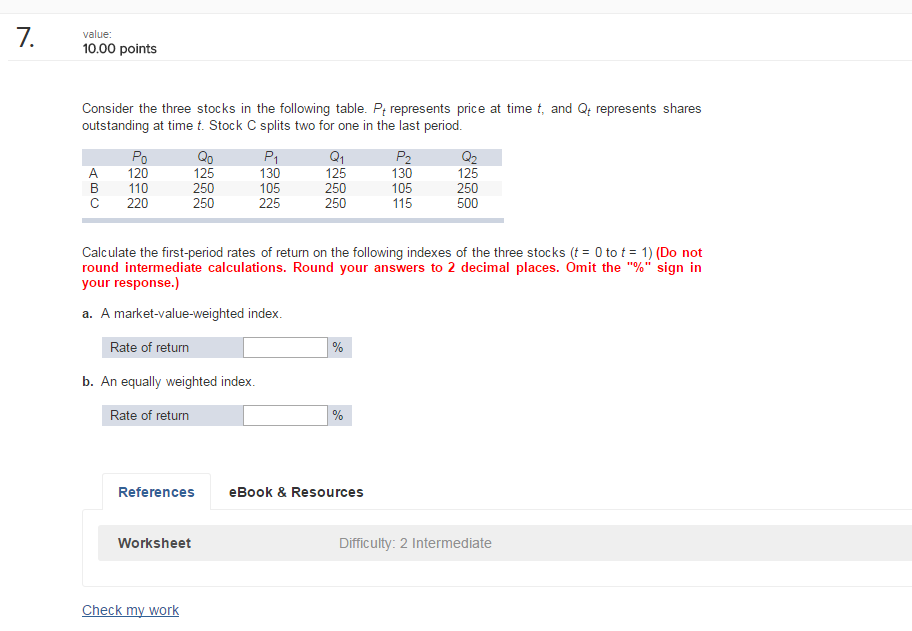Click inside the market-value-weighted rate of return field
Image resolution: width=912 pixels, height=631 pixels.
pyautogui.click(x=285, y=347)
